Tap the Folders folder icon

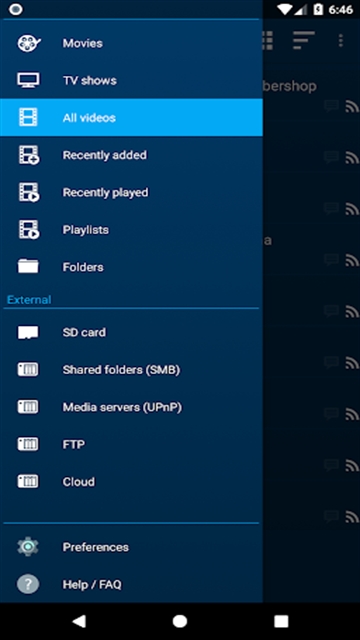tap(28, 266)
